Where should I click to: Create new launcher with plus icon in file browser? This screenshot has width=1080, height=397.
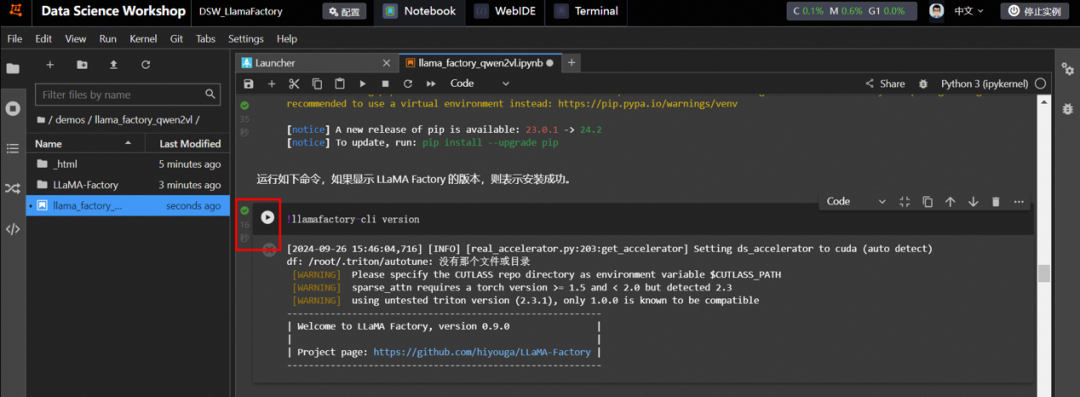(50, 64)
